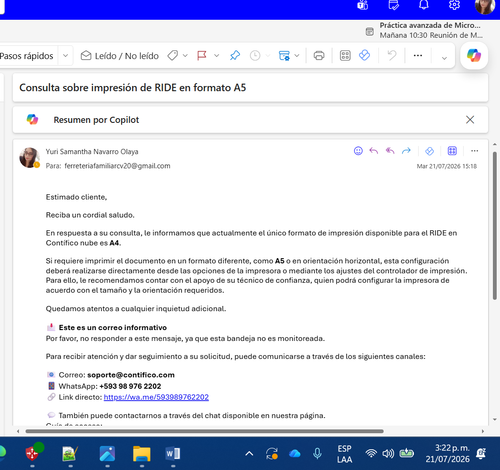This screenshot has width=500, height=470.
Task: Pin this message with pin icon
Action: click(235, 55)
